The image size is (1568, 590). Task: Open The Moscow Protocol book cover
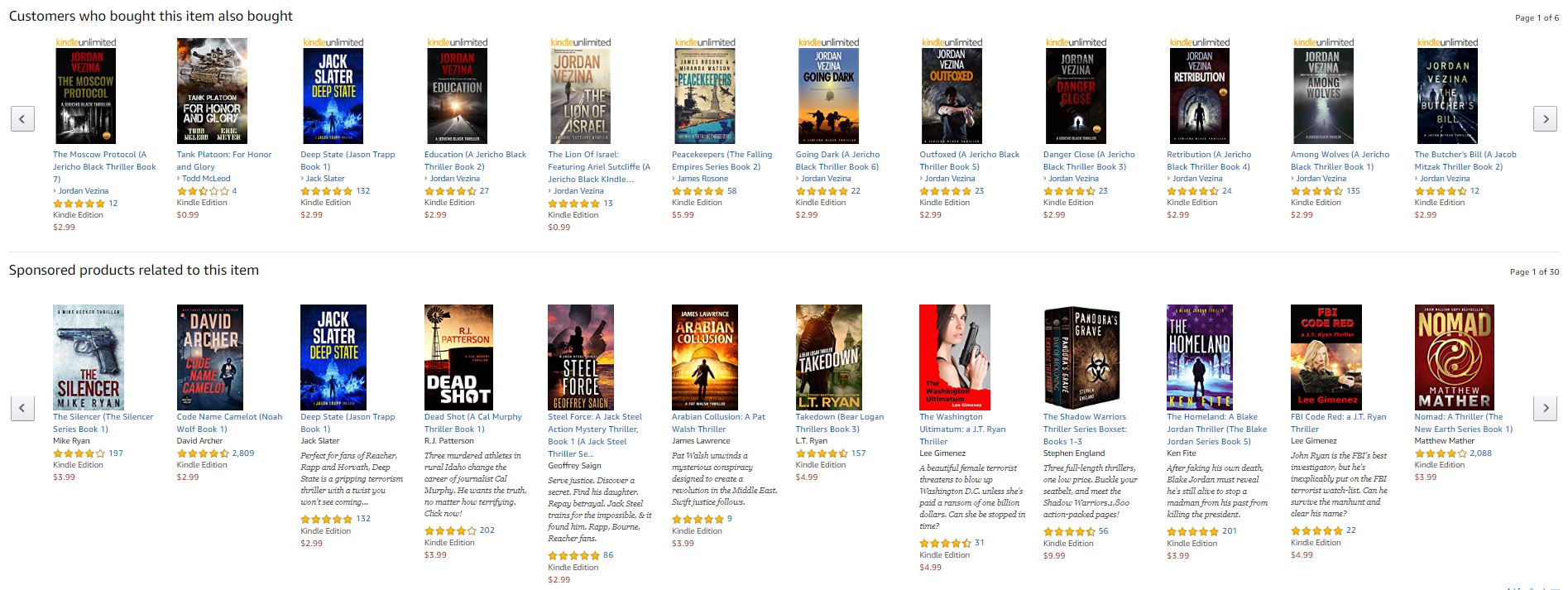coord(85,96)
